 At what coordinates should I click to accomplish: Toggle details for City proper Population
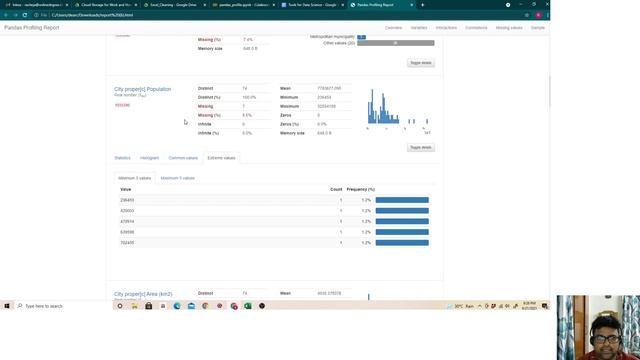pyautogui.click(x=421, y=147)
